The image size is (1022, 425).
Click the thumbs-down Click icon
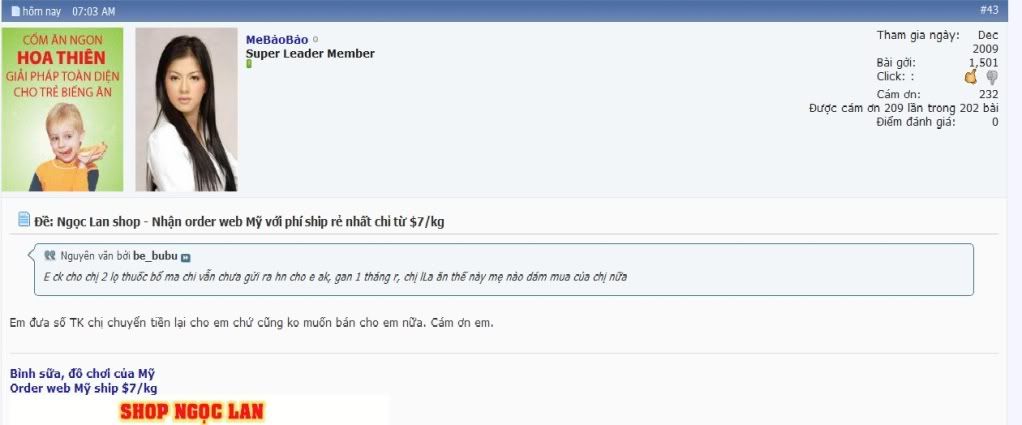click(992, 77)
